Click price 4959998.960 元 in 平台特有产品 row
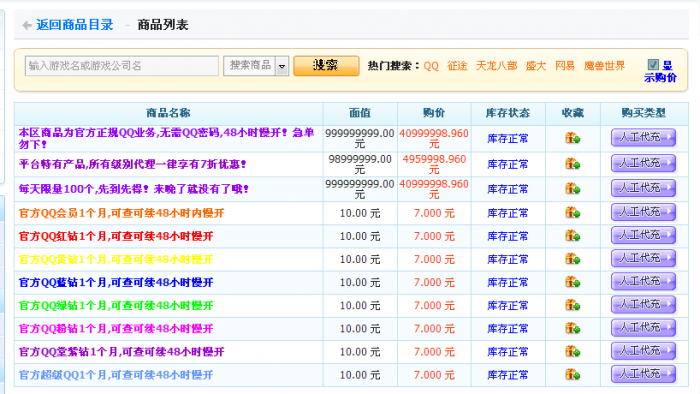The height and width of the screenshot is (394, 700). coord(434,164)
